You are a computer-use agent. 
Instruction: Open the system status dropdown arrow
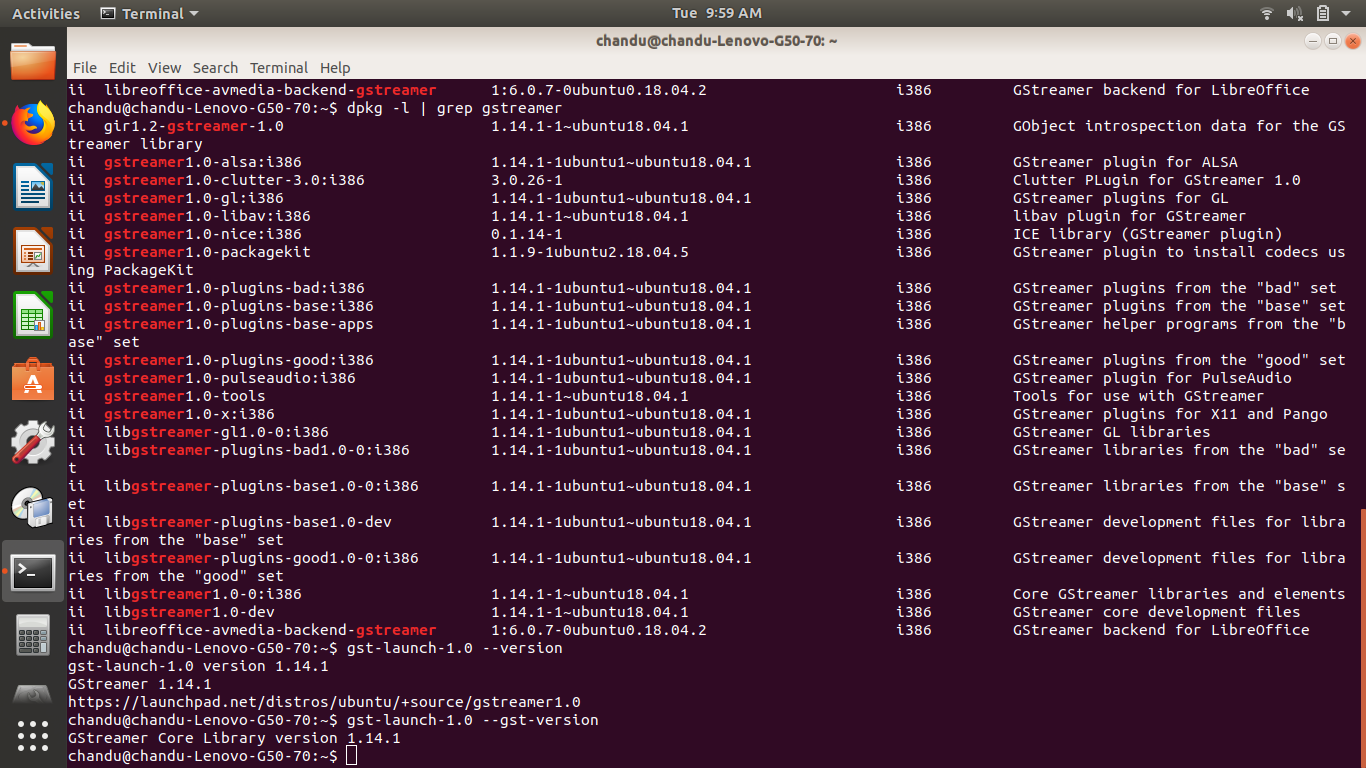click(x=1348, y=13)
